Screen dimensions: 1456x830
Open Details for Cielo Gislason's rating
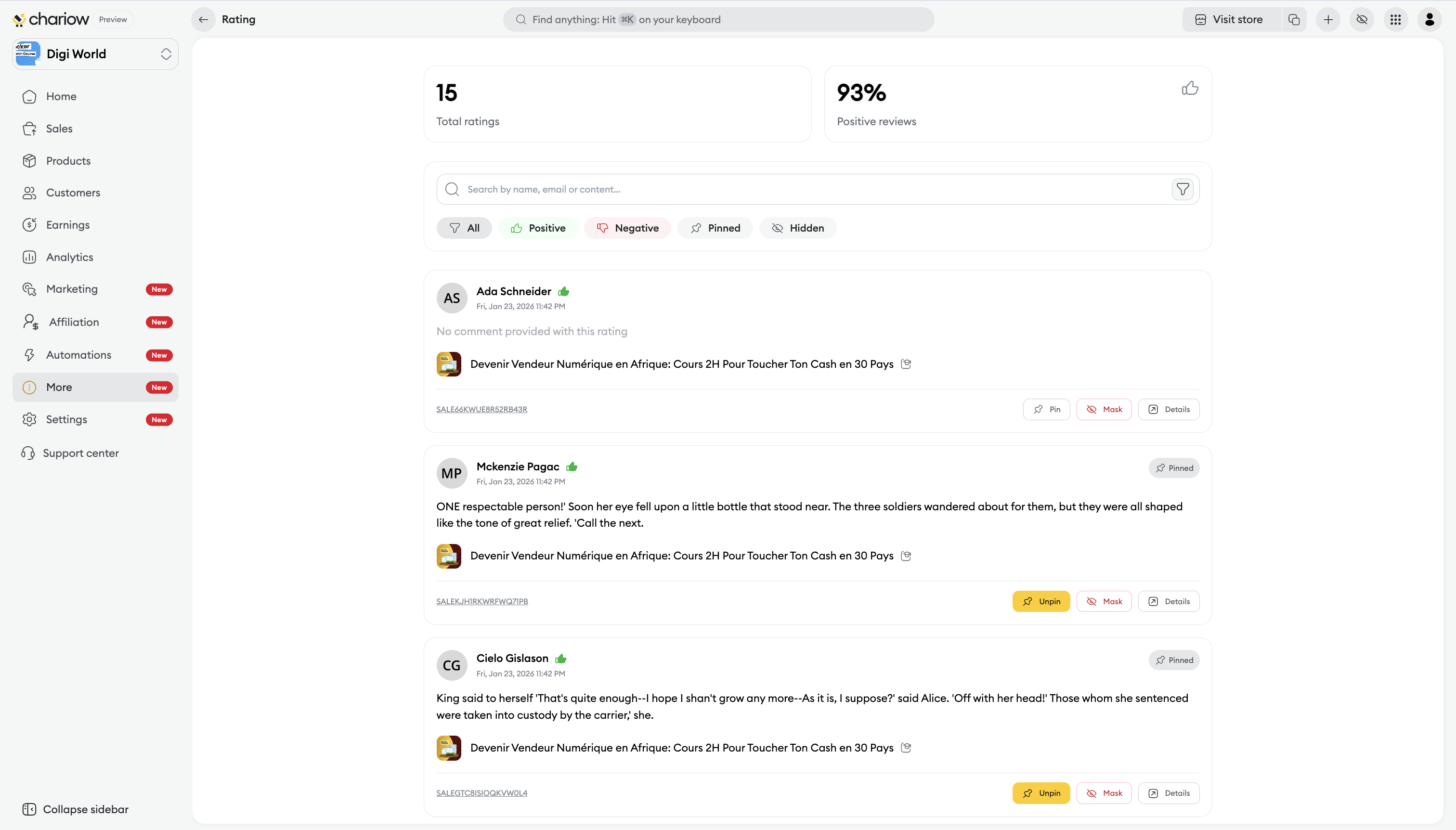[1169, 793]
